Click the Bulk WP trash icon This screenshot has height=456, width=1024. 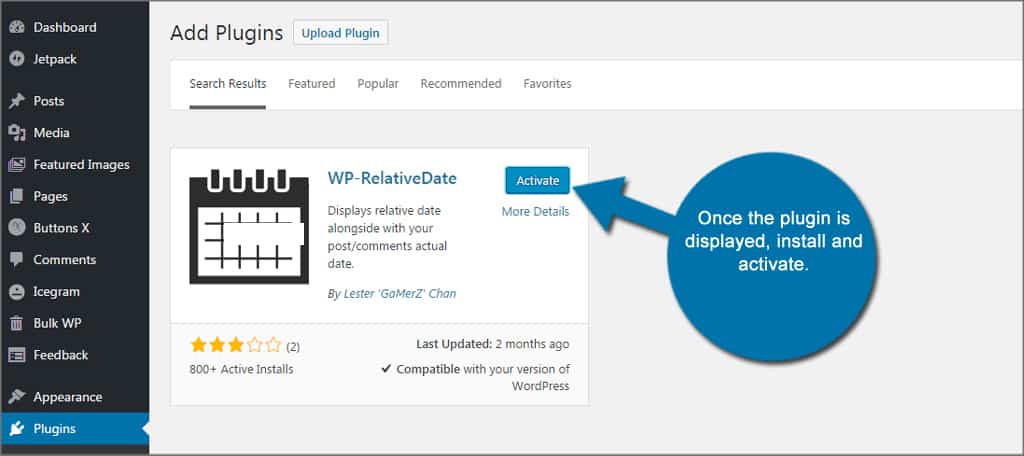tap(17, 323)
